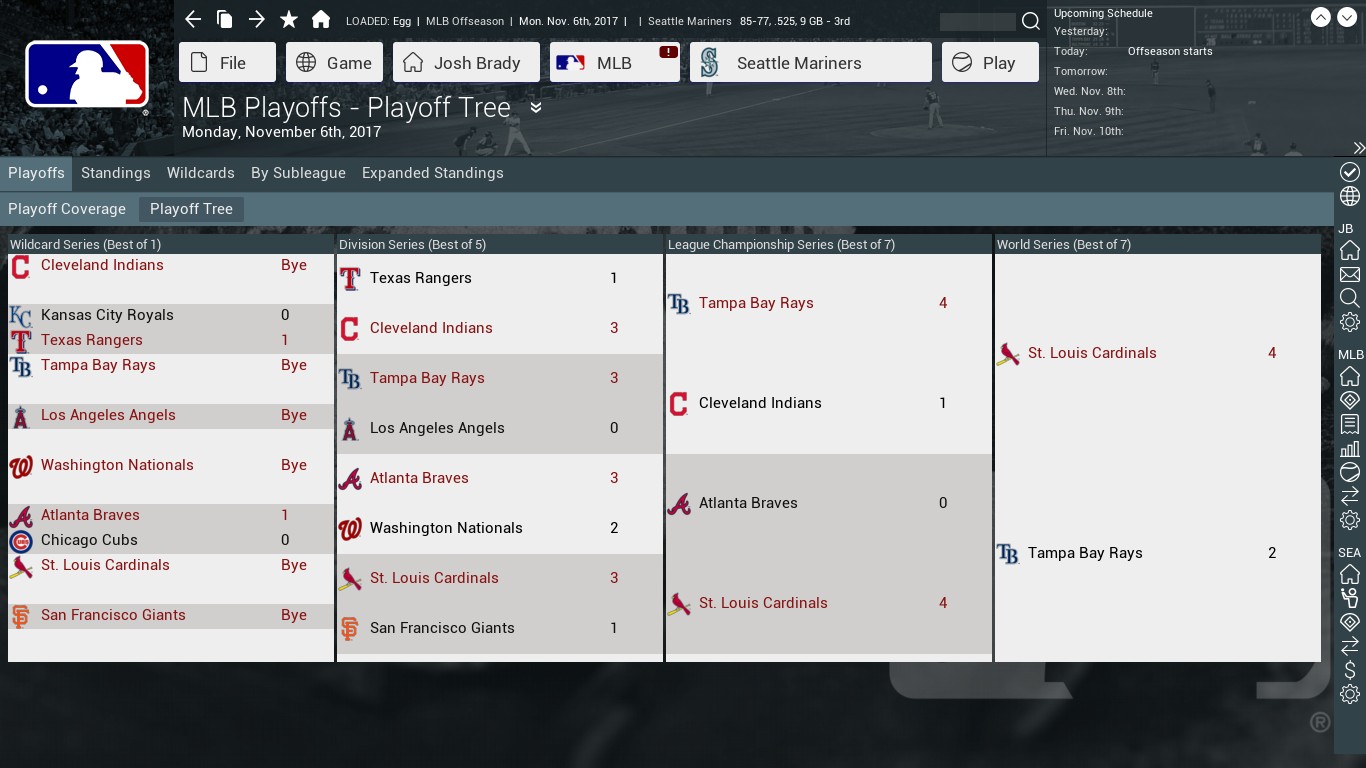Image resolution: width=1366 pixels, height=768 pixels.
Task: Open the Game menu
Action: point(335,62)
